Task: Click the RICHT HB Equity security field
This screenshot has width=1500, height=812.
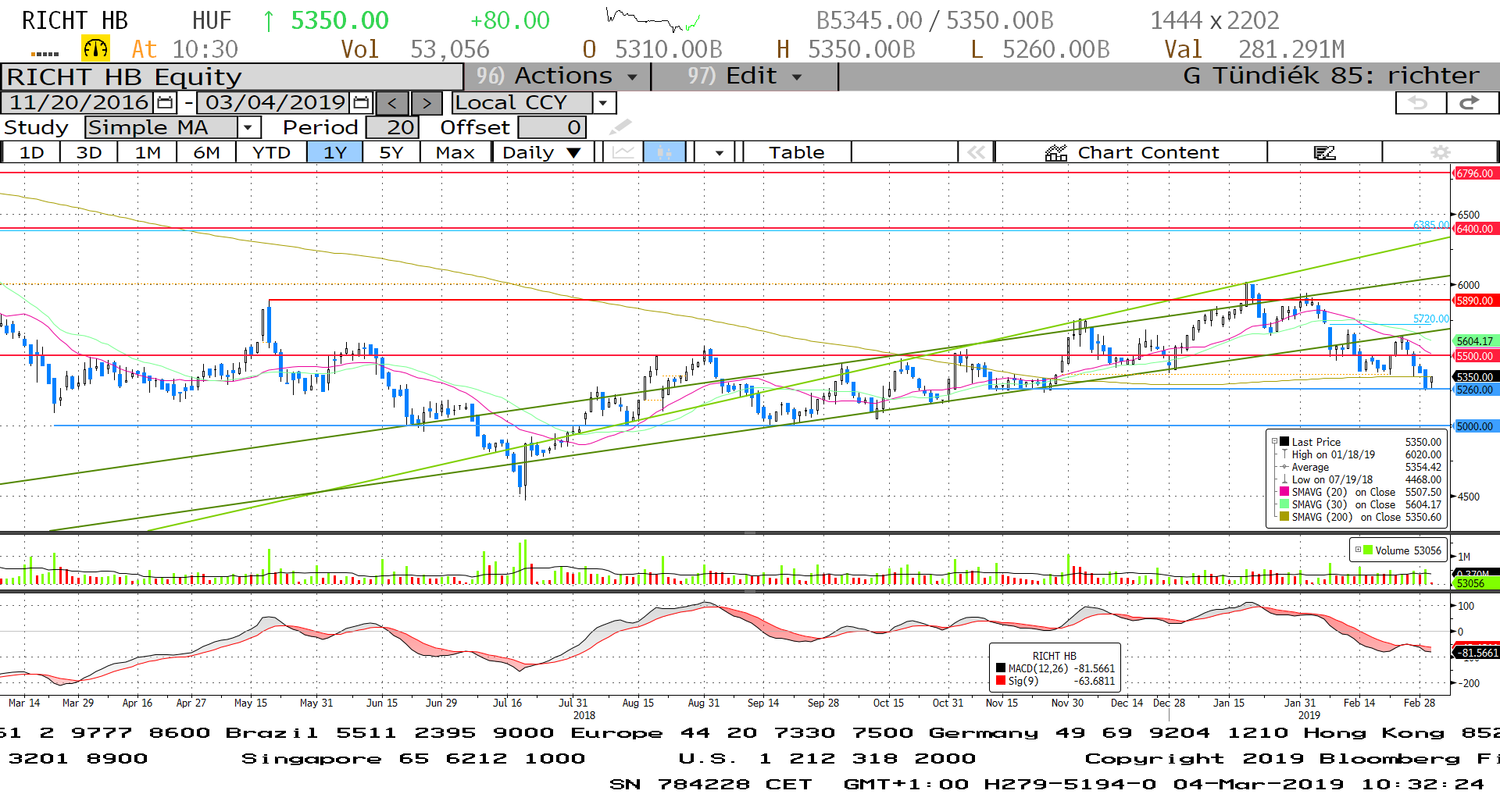Action: (x=232, y=77)
